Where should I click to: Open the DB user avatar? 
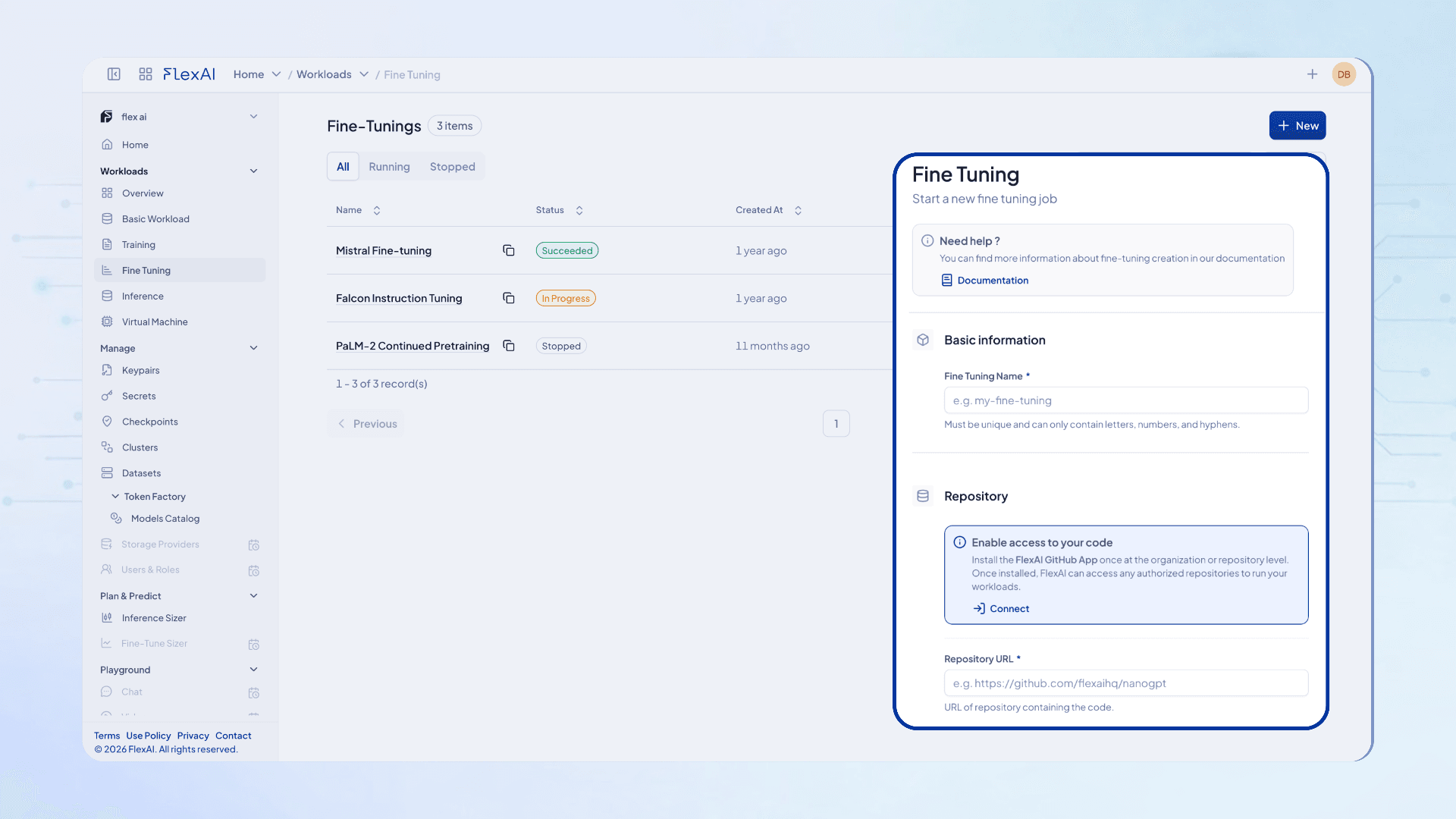(x=1344, y=74)
